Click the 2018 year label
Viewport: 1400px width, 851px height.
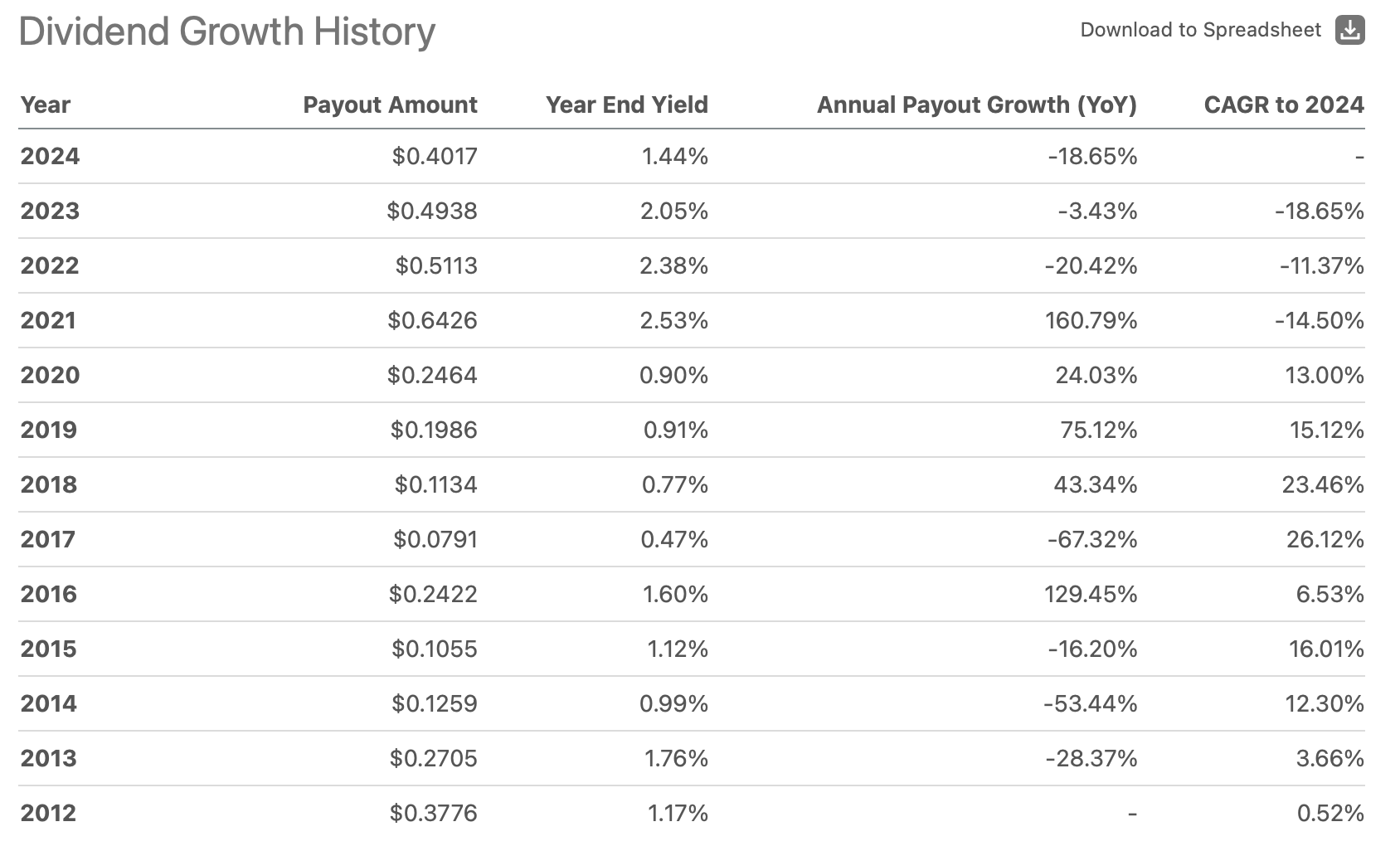47,484
